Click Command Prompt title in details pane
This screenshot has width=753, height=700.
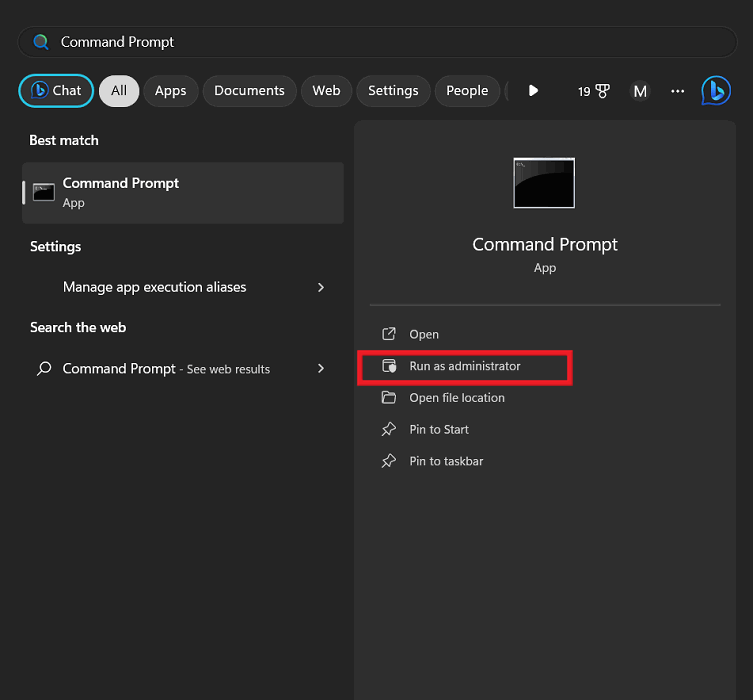(545, 245)
